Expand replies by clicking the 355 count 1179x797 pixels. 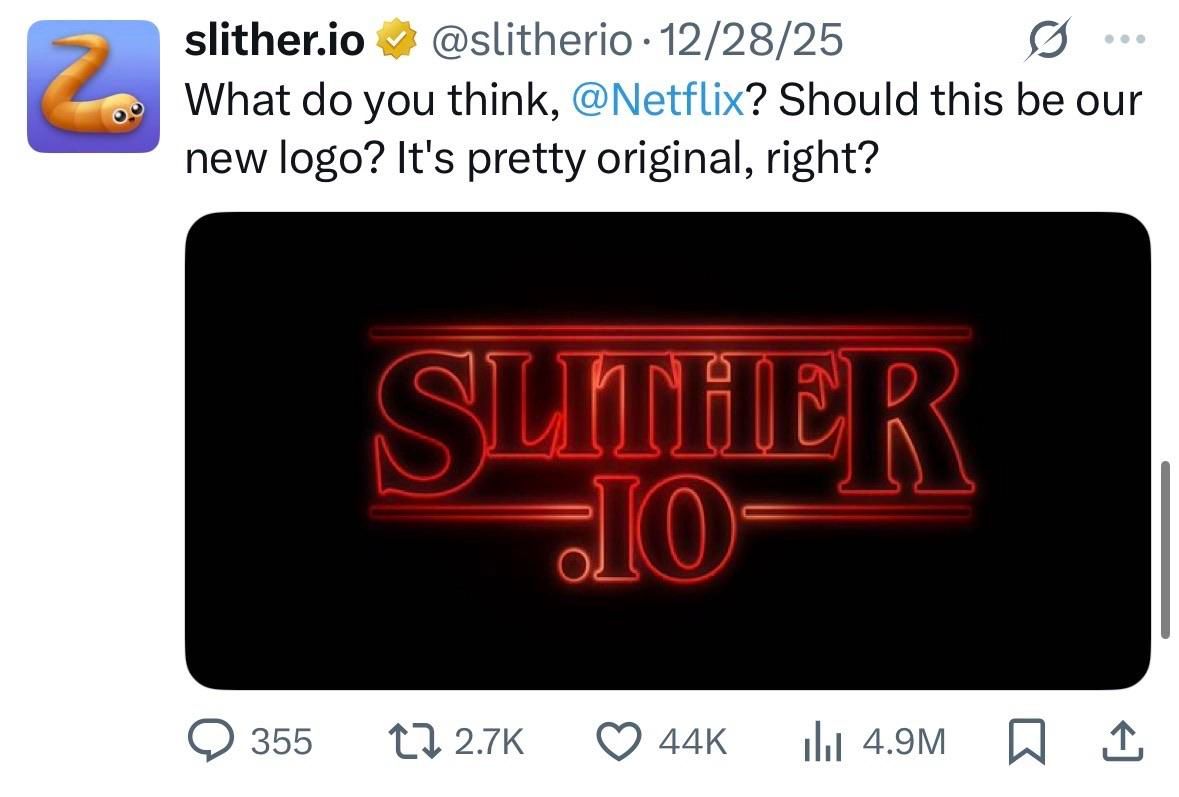pyautogui.click(x=280, y=742)
